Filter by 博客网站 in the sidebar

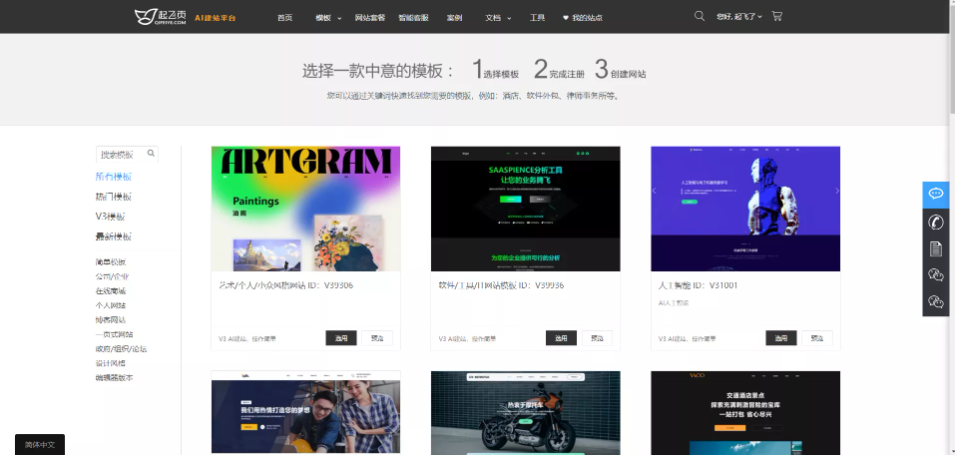[x=111, y=320]
